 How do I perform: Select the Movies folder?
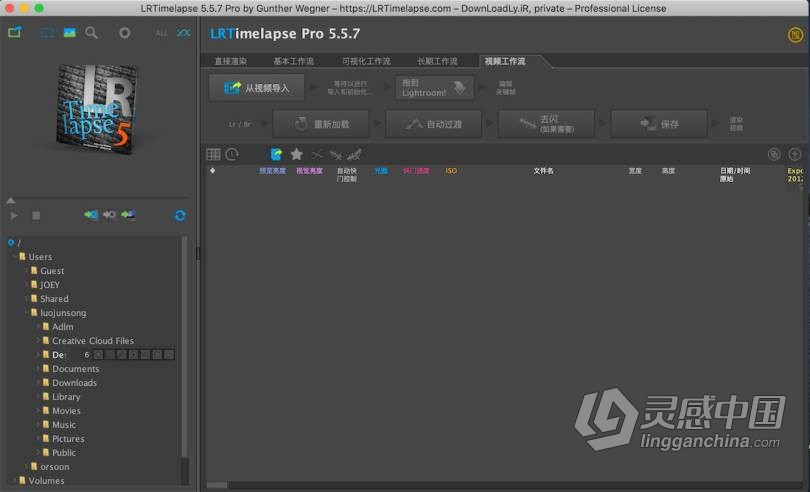[x=66, y=410]
